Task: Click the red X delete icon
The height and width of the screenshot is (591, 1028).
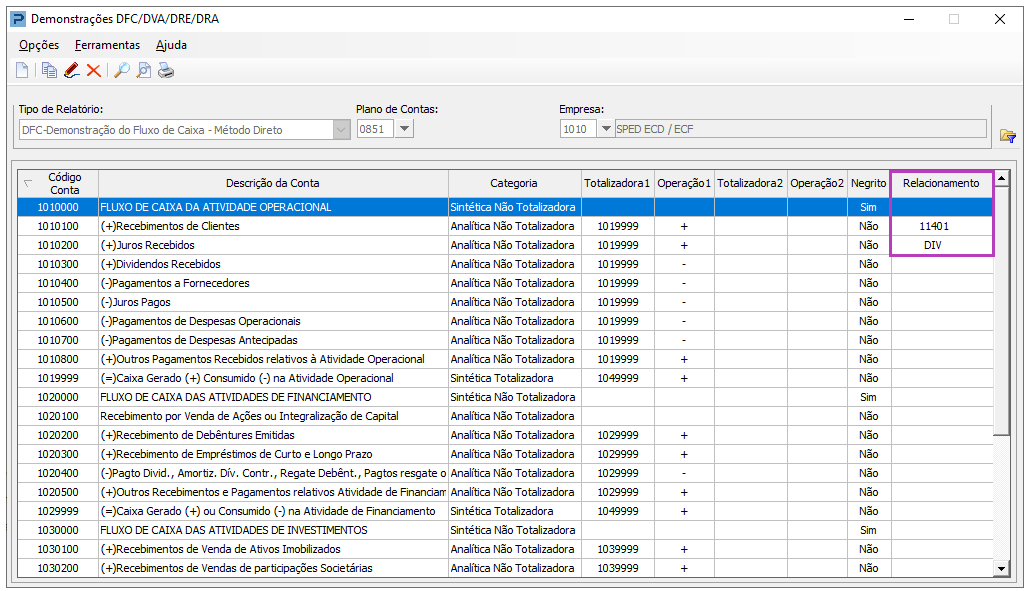Action: coord(94,70)
